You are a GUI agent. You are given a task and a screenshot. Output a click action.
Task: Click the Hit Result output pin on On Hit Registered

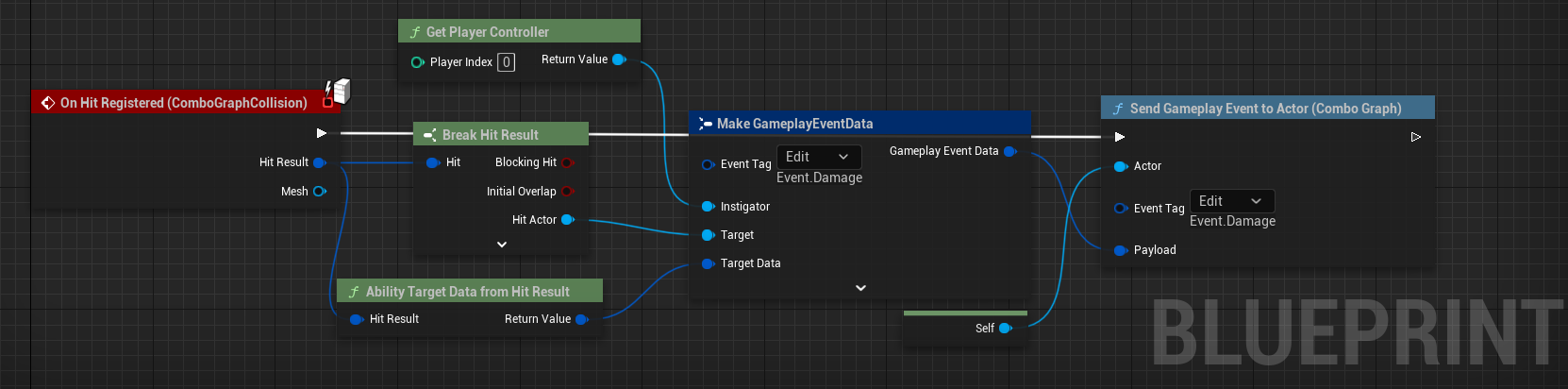(319, 162)
